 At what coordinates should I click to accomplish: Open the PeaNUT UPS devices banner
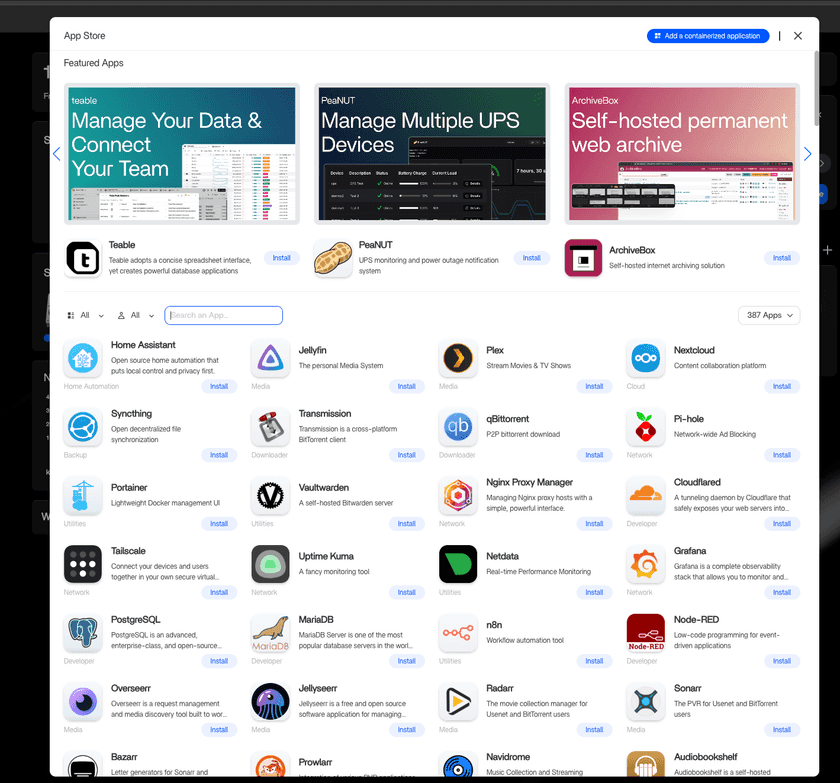click(x=432, y=154)
